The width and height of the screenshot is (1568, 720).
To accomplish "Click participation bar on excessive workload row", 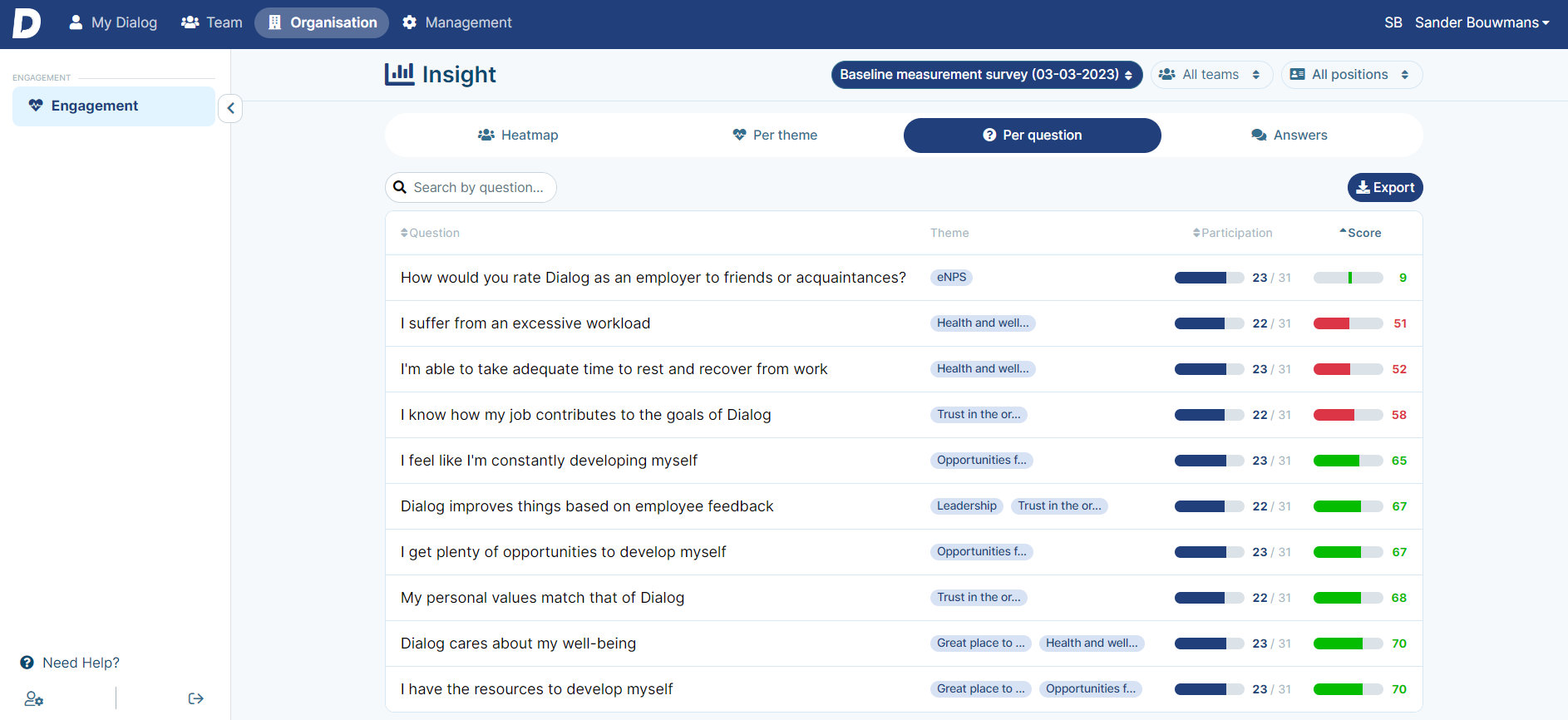I will [1210, 323].
